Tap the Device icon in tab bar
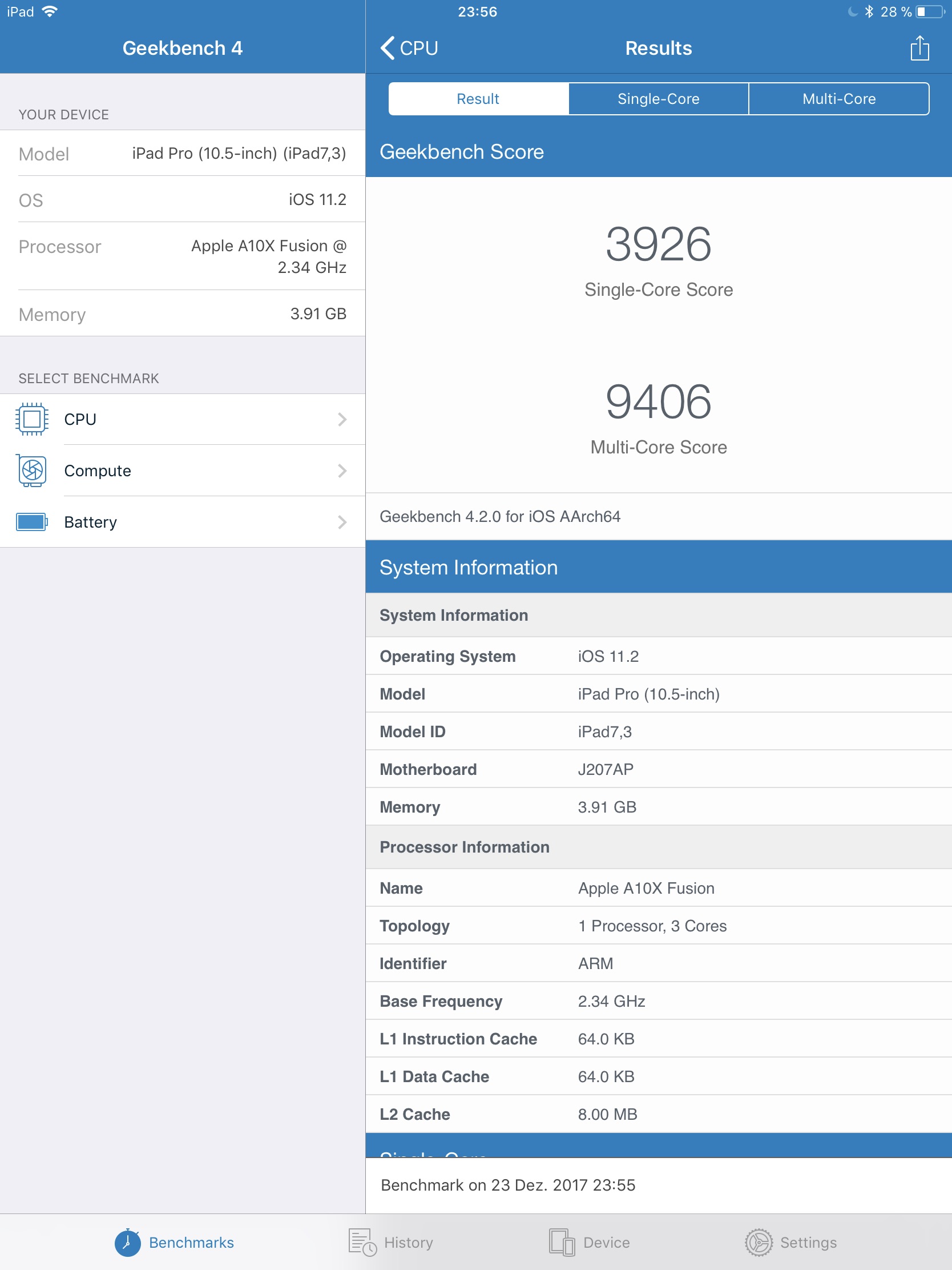952x1270 pixels. pyautogui.click(x=562, y=1243)
